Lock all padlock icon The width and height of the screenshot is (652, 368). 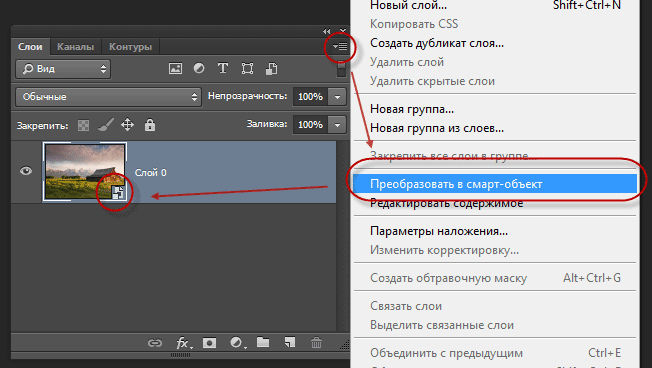click(x=150, y=125)
